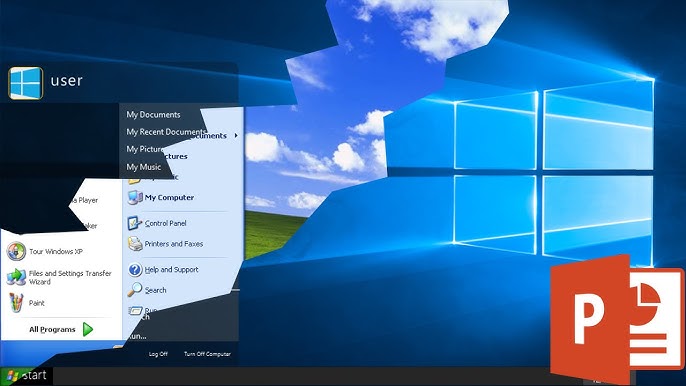
Task: Click the Printers and Faxes printer icon
Action: (x=135, y=243)
